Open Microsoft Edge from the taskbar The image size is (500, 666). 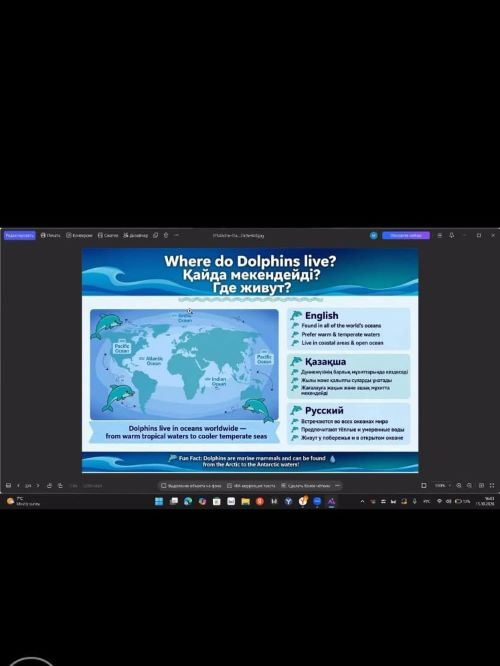coord(188,502)
